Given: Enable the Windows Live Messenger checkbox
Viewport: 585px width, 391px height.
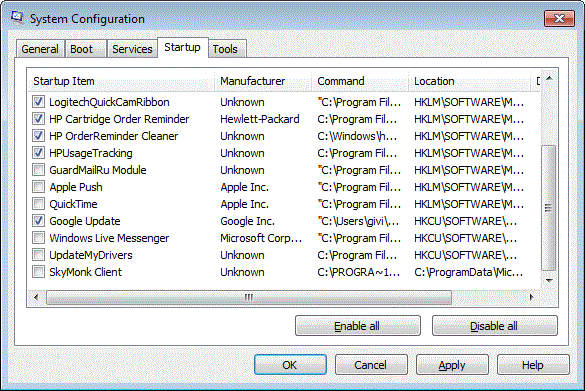Looking at the screenshot, I should [38, 238].
